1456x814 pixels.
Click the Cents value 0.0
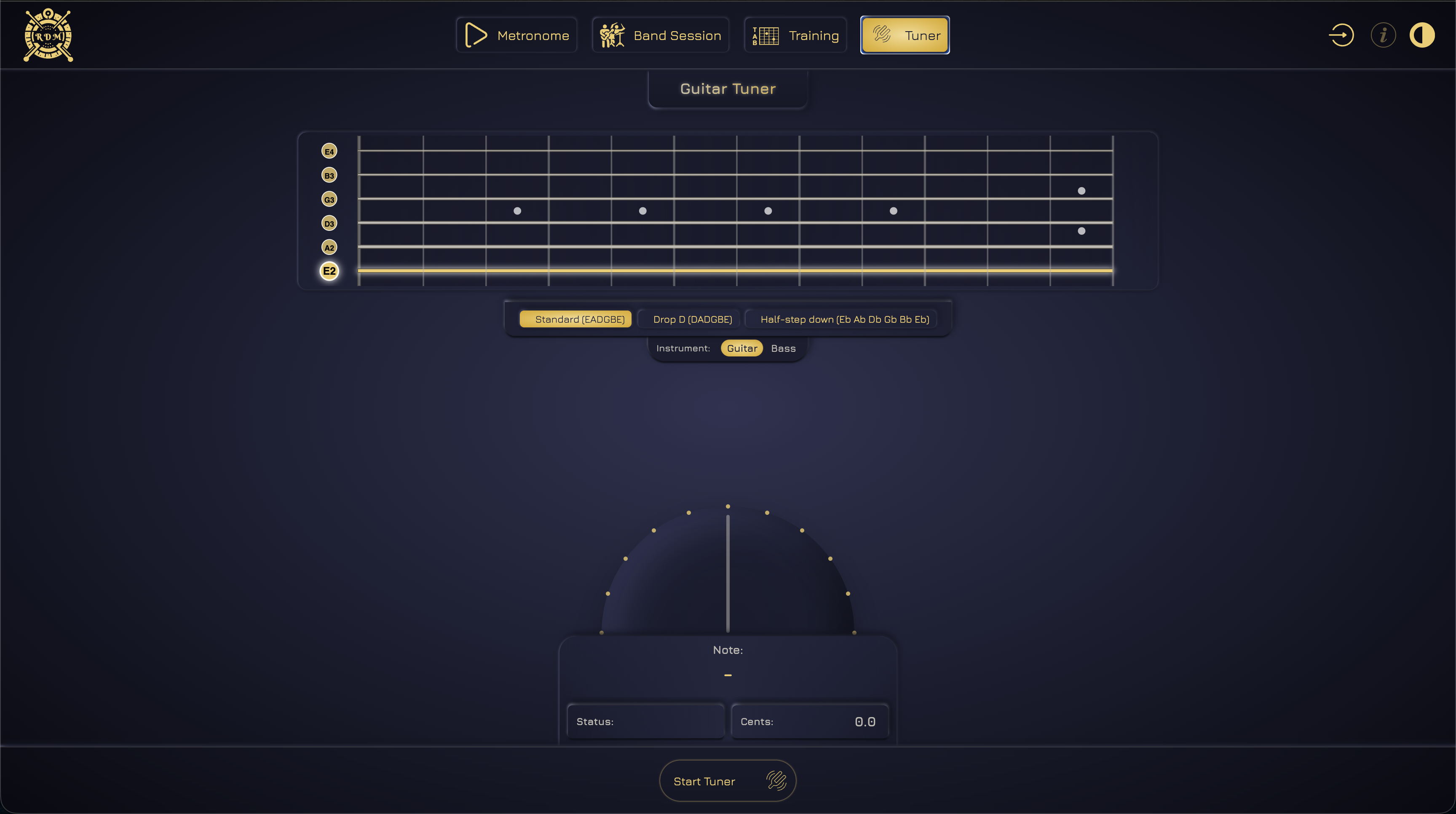coord(865,721)
